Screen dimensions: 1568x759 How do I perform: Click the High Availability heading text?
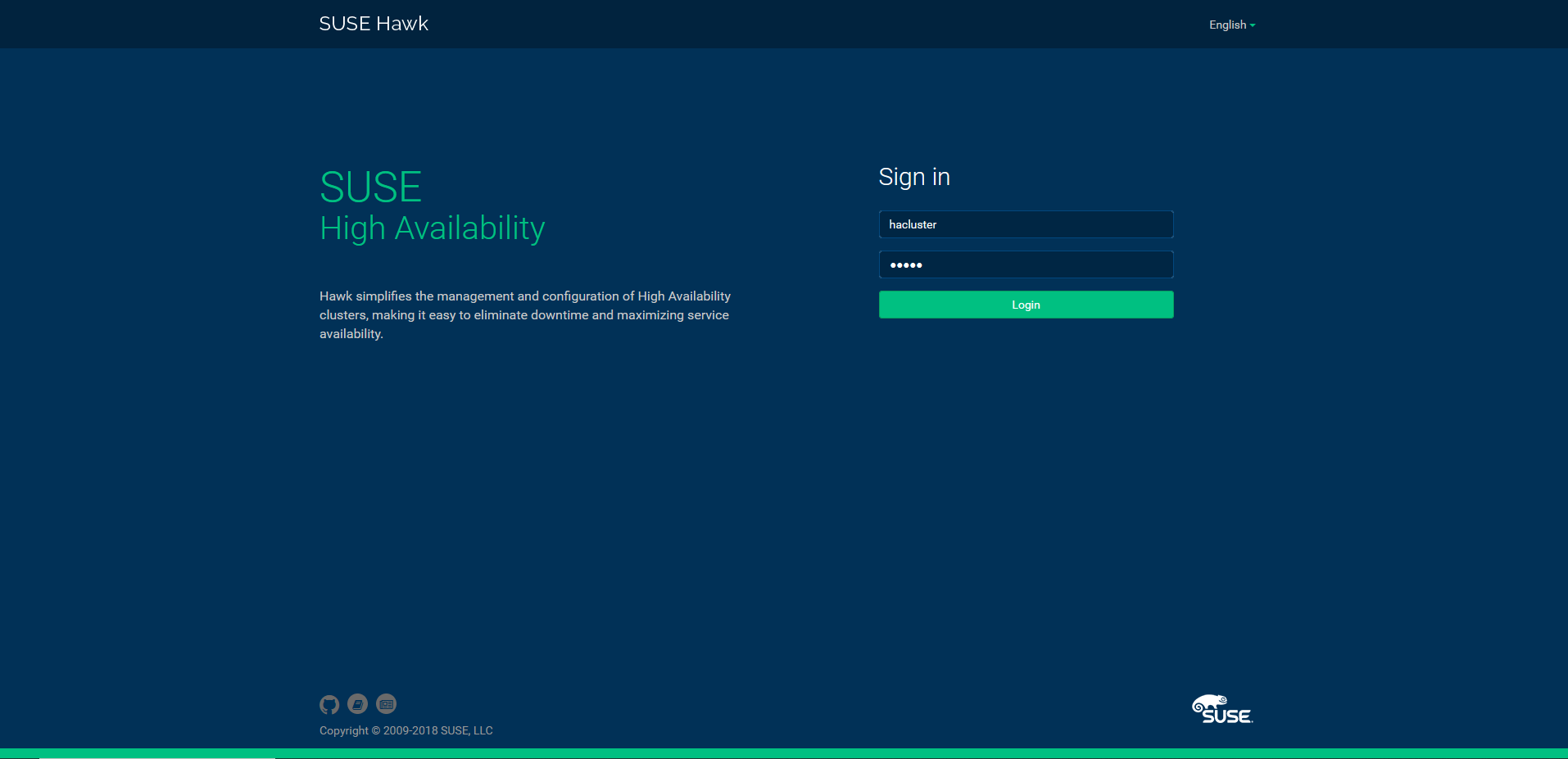pyautogui.click(x=433, y=228)
